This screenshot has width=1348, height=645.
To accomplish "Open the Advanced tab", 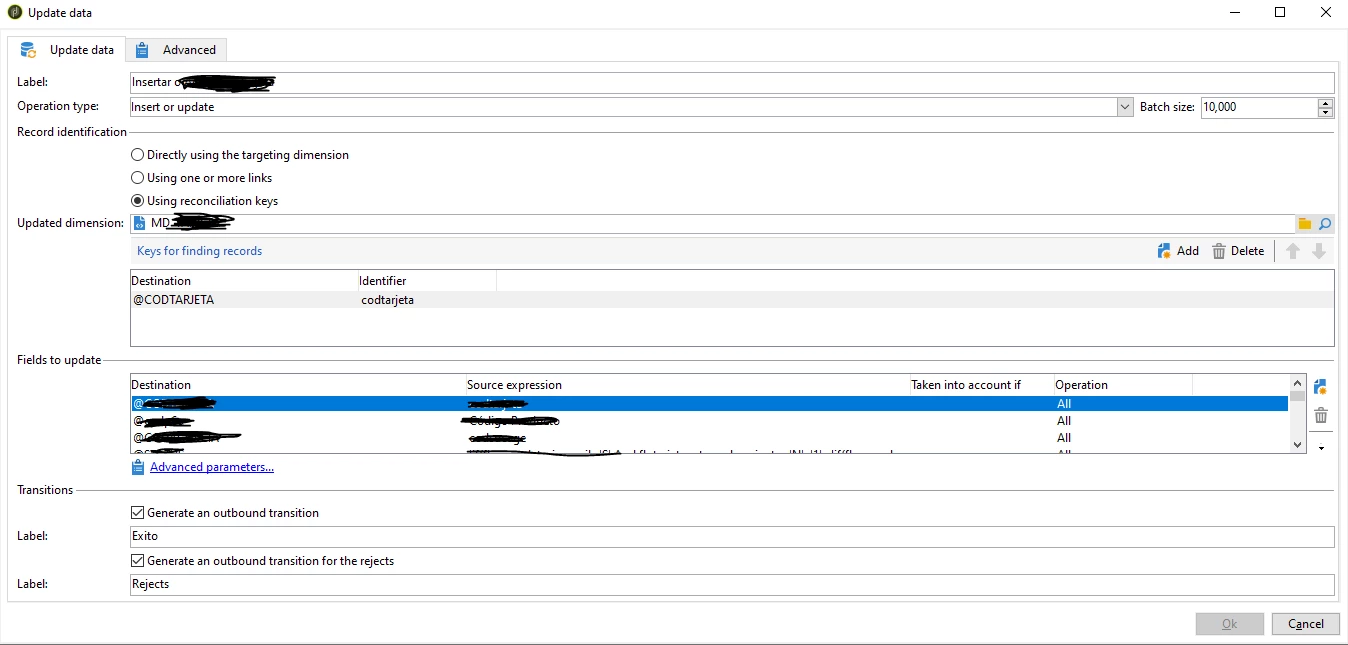I will (177, 50).
